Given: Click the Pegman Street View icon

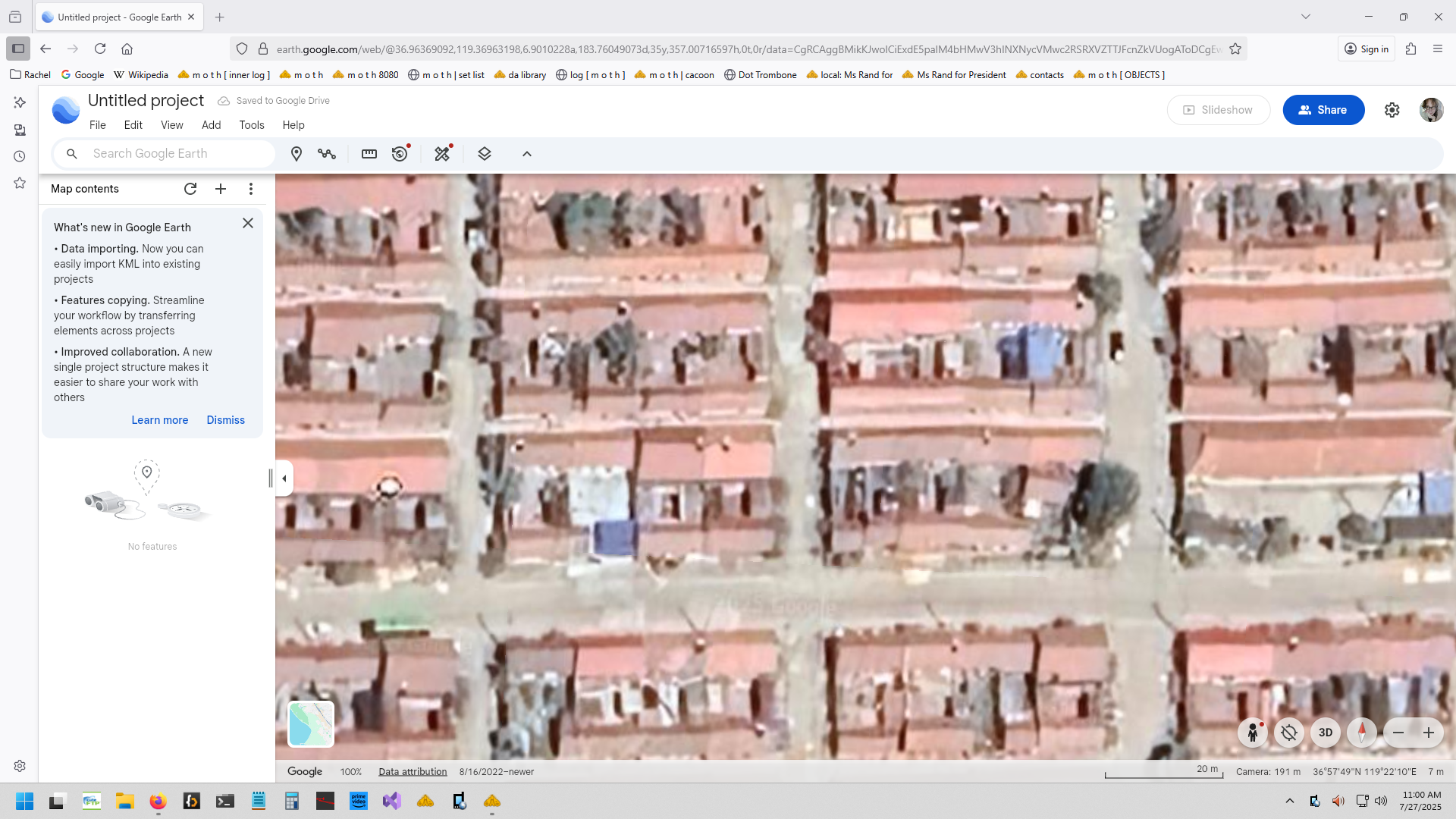Looking at the screenshot, I should (1253, 733).
